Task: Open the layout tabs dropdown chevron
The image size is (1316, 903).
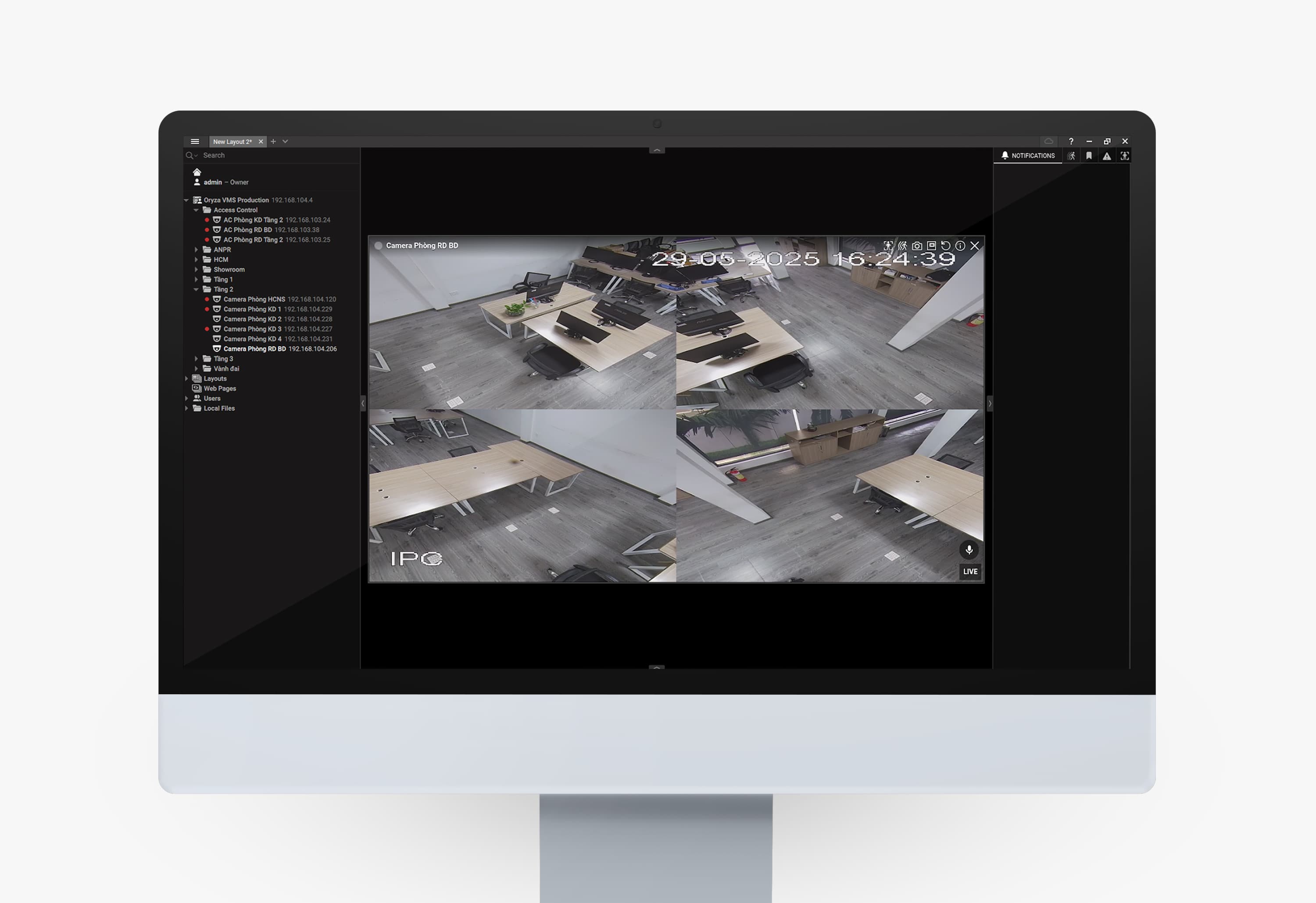Action: click(286, 142)
